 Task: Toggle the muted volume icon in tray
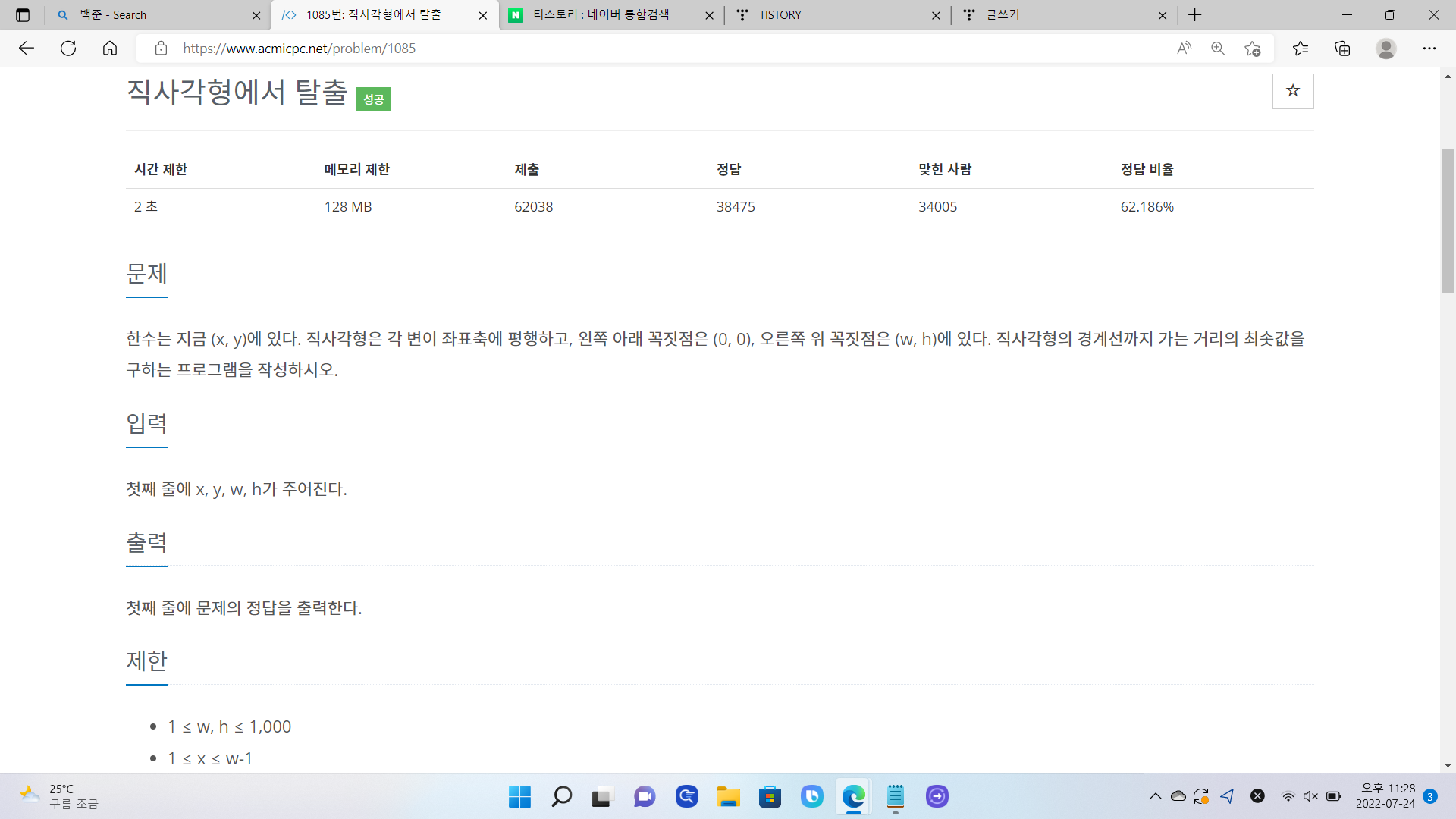pyautogui.click(x=1310, y=796)
